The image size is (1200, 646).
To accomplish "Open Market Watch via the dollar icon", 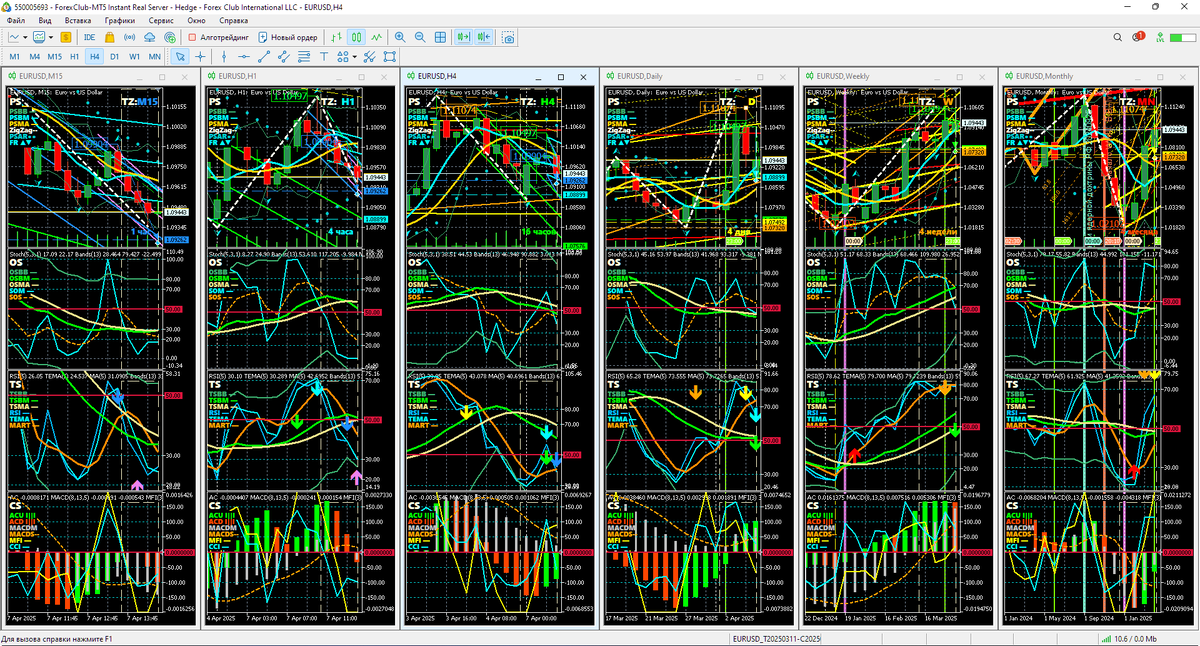I will pyautogui.click(x=66, y=37).
